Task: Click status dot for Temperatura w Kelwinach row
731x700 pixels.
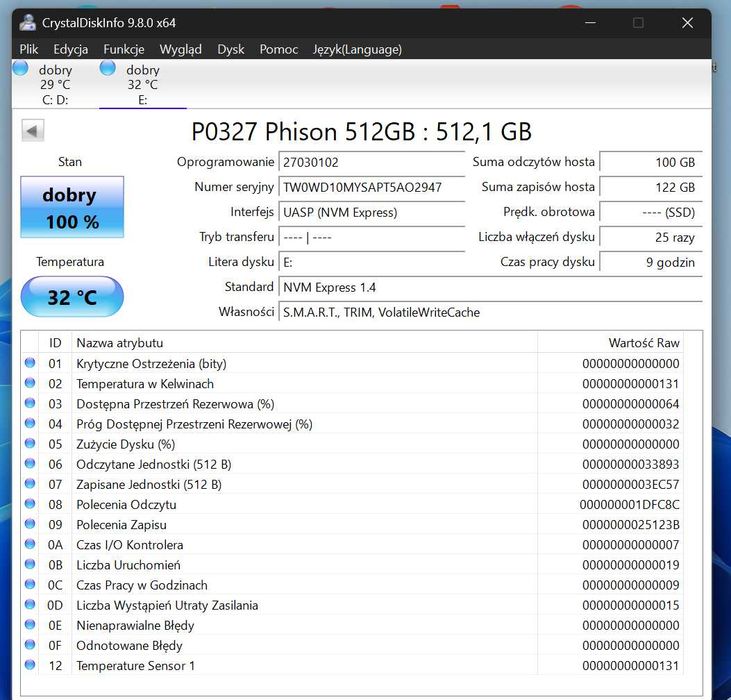Action: tap(30, 383)
